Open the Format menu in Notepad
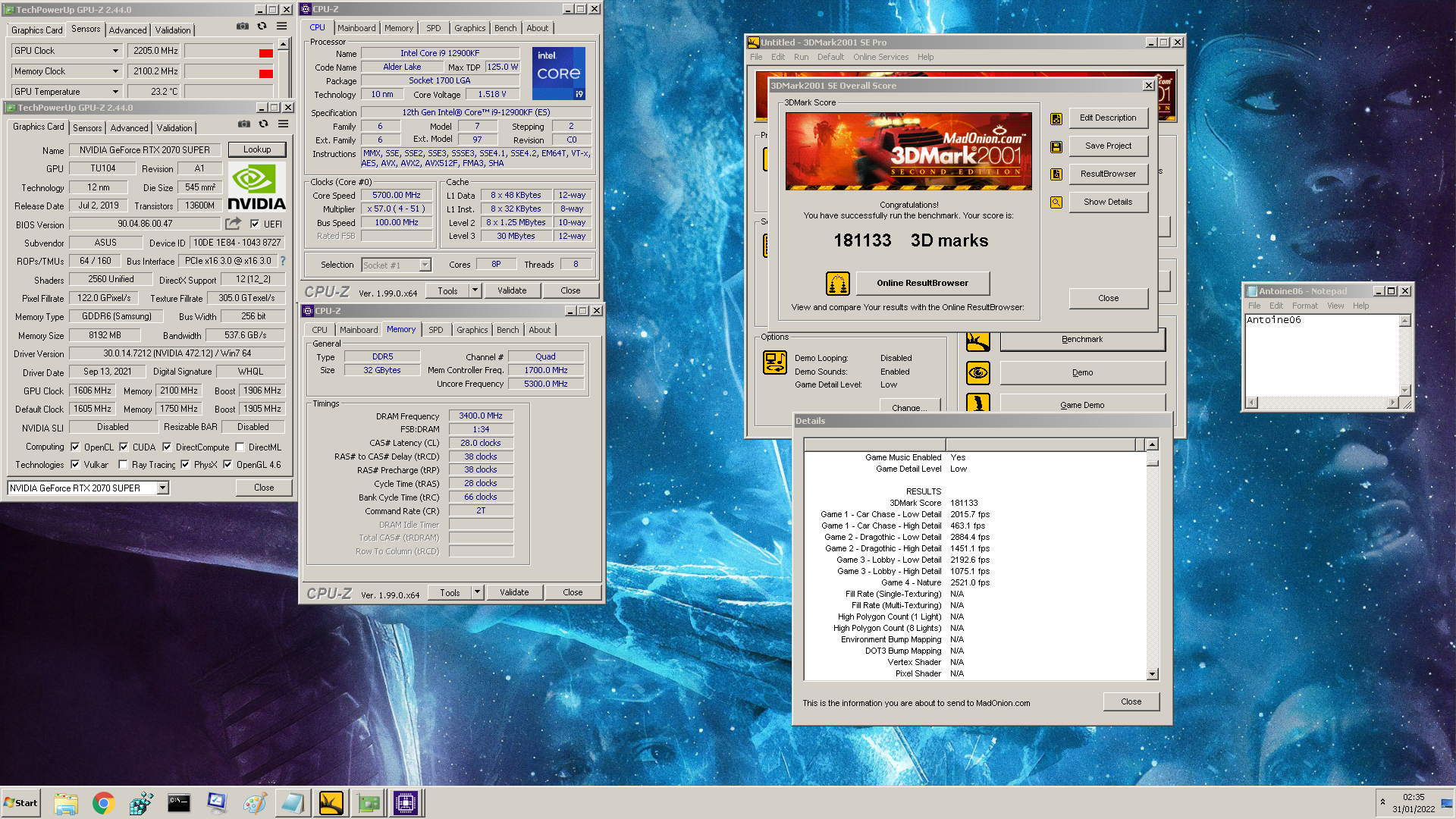Screen dimensions: 1456x819 (1305, 306)
